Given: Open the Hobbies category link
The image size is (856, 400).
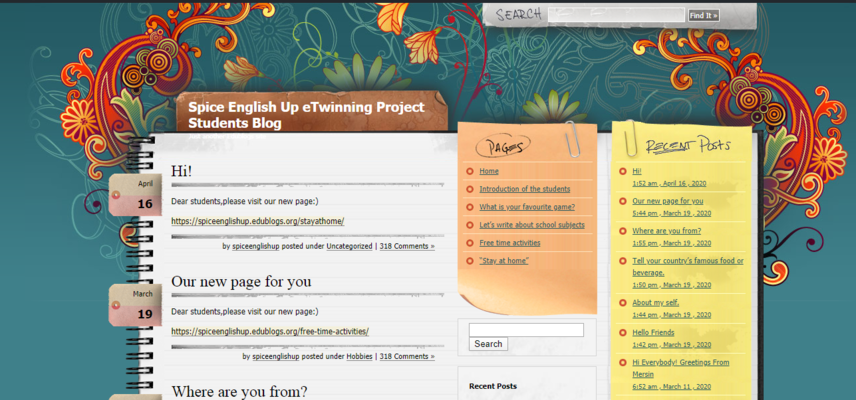Looking at the screenshot, I should click(359, 356).
